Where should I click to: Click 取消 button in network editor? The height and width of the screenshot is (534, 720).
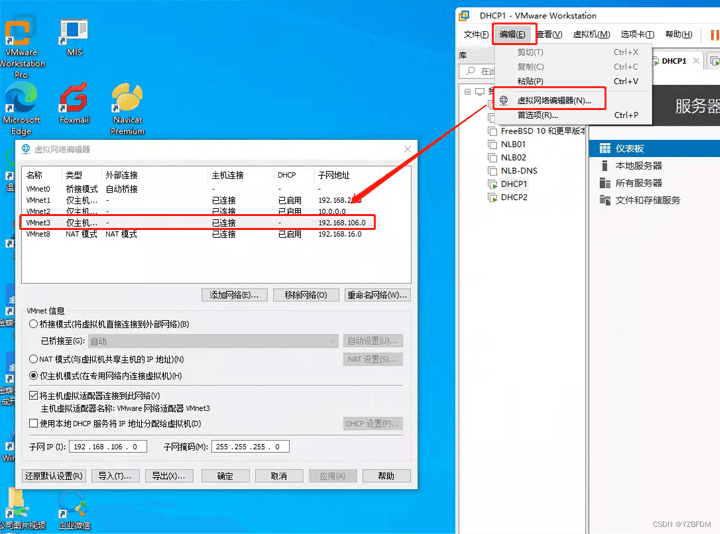click(279, 476)
